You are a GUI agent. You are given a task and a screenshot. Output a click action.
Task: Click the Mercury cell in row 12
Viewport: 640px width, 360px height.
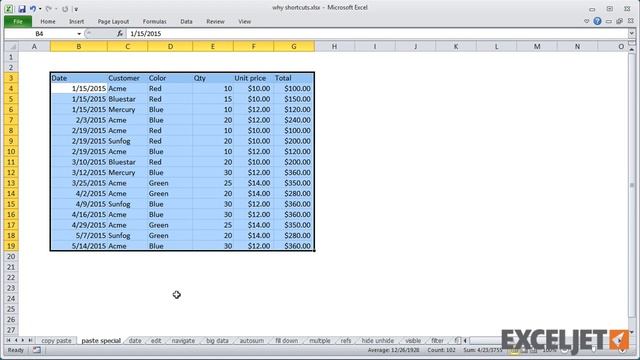tap(127, 172)
